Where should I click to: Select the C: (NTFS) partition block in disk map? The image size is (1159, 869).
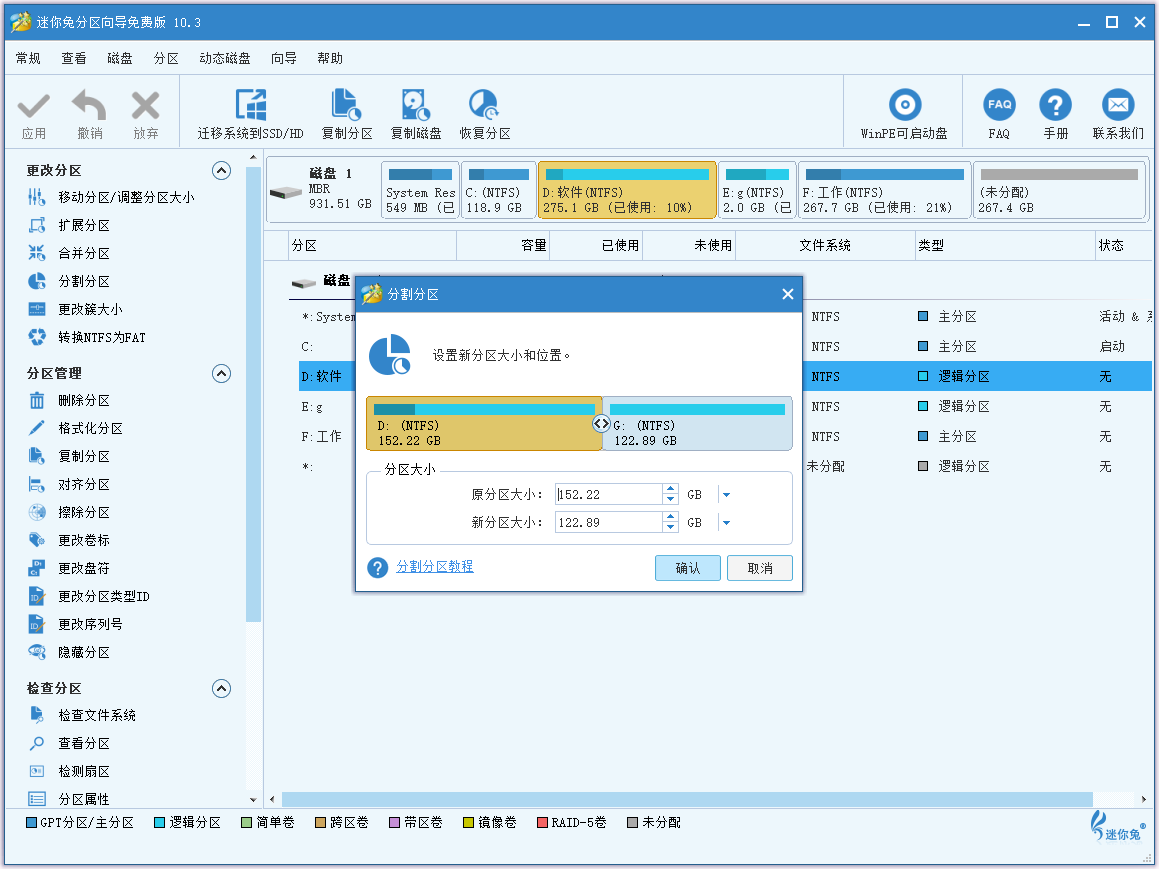[499, 191]
